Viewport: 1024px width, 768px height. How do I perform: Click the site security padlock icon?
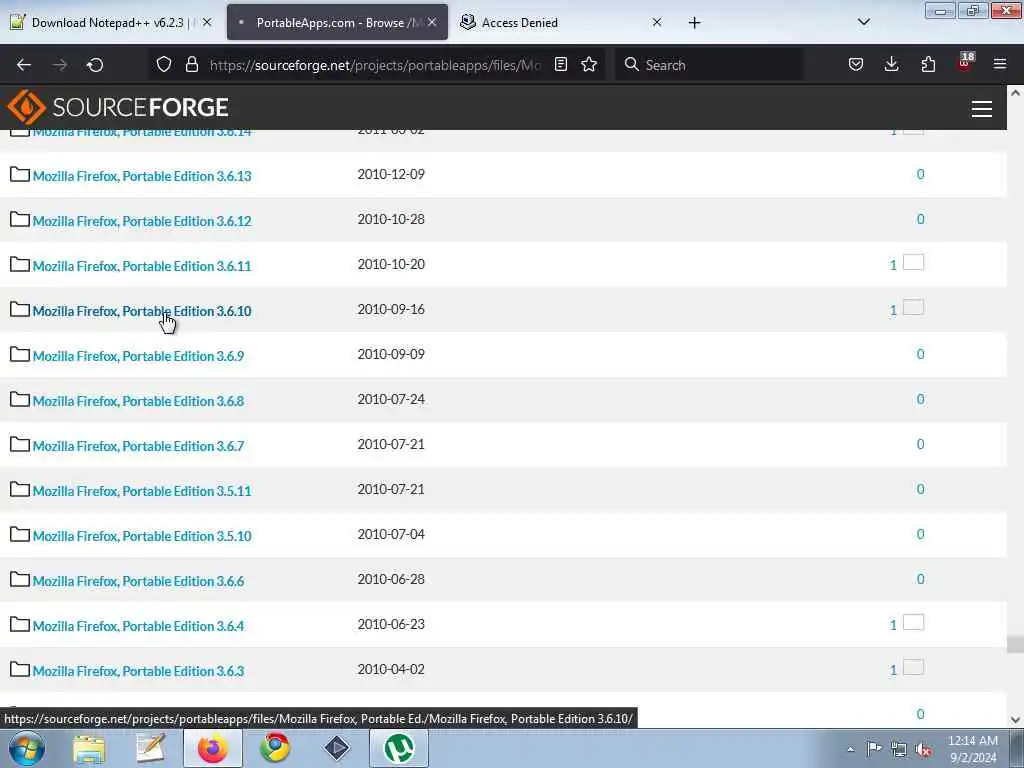pos(191,64)
